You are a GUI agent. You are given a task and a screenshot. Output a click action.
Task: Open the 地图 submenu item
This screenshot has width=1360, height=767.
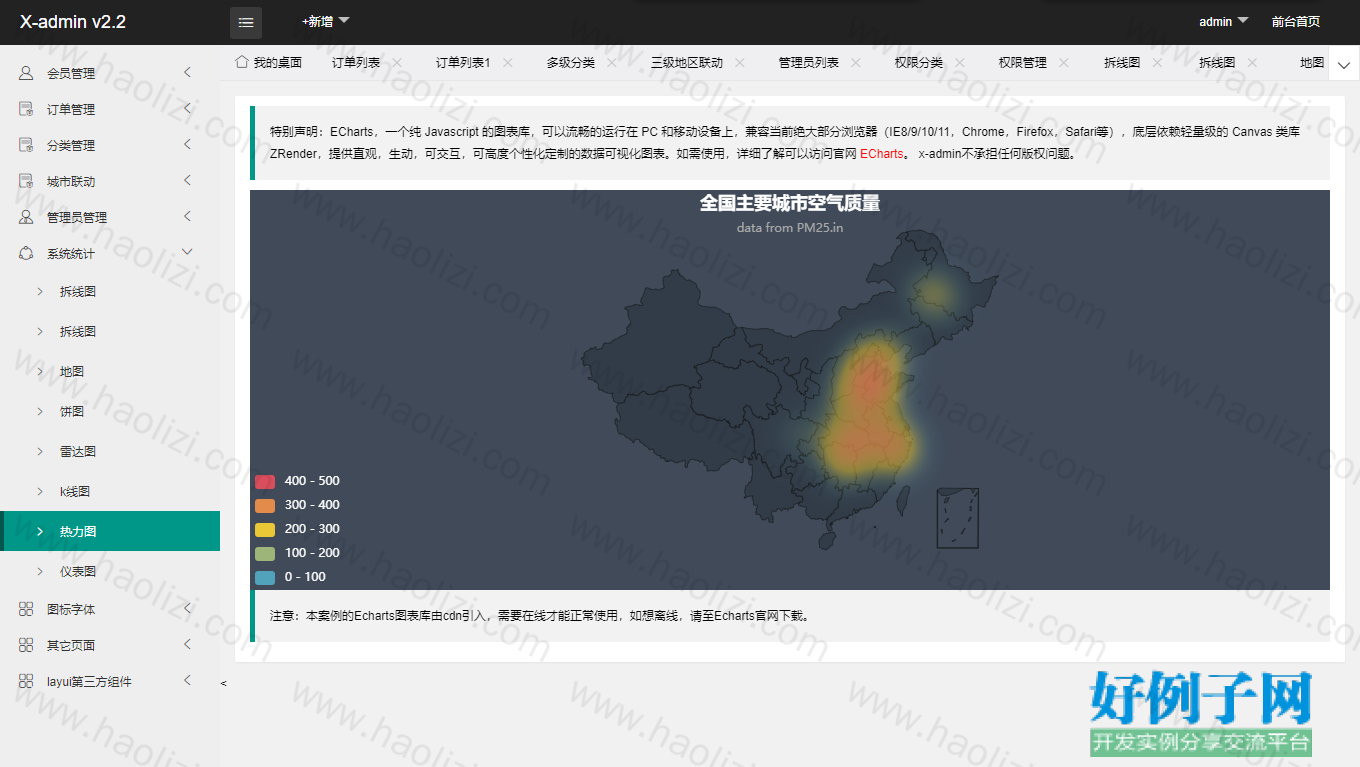(110, 371)
